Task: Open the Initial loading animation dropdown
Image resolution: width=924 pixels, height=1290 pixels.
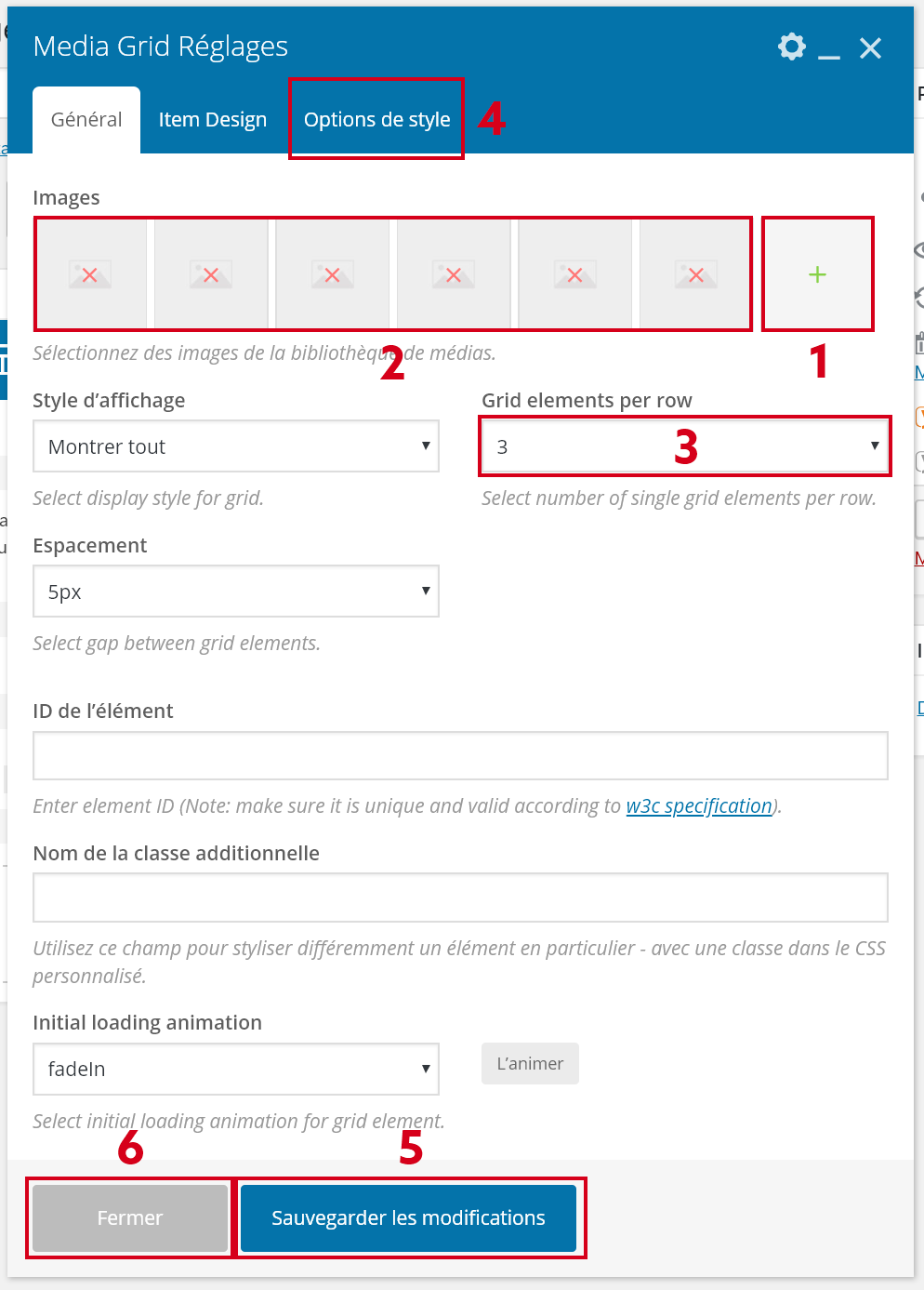Action: (x=236, y=1069)
